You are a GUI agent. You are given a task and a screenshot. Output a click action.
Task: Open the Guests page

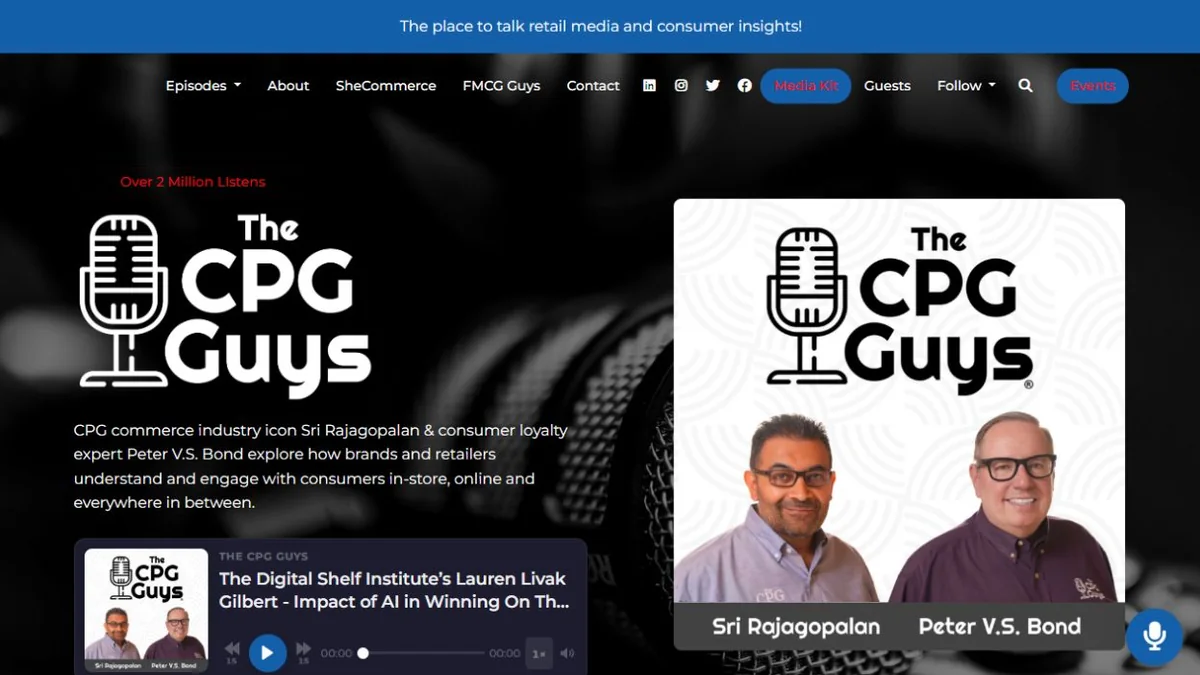pos(887,86)
